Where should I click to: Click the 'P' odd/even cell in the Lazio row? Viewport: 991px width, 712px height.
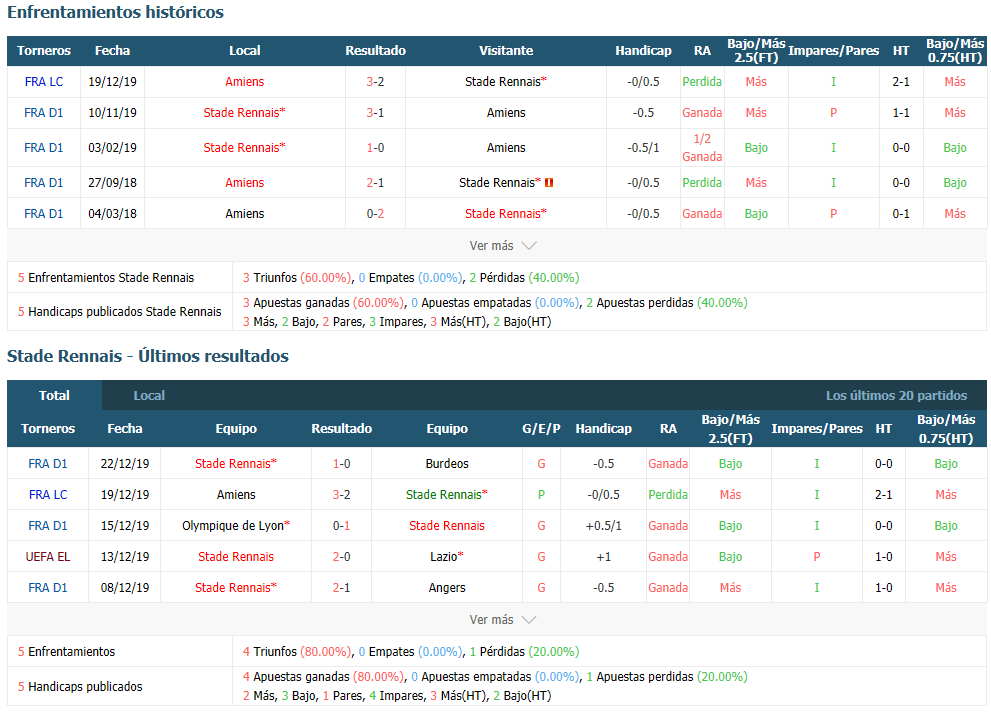click(x=817, y=557)
